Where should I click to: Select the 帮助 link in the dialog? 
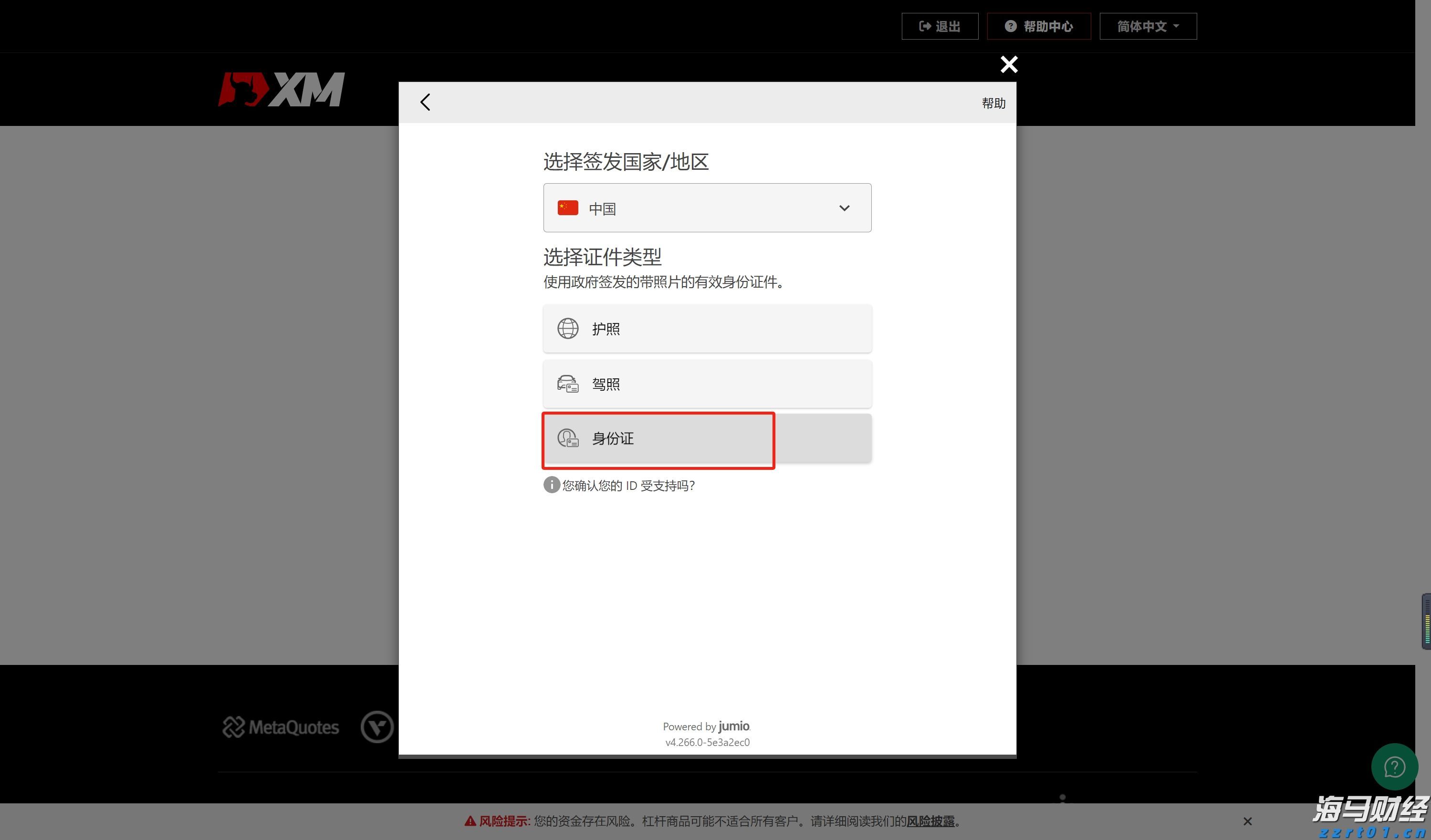click(x=994, y=104)
